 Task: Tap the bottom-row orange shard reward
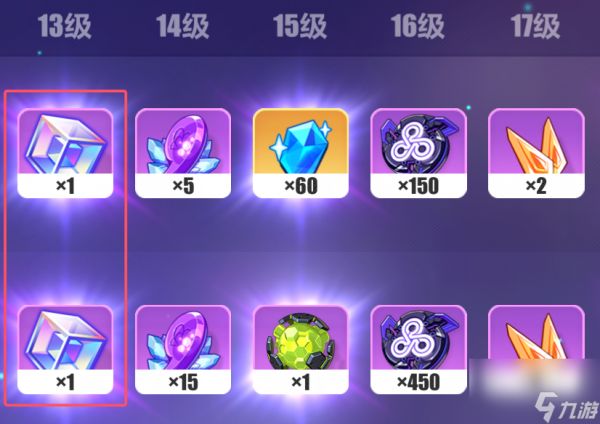click(x=536, y=349)
